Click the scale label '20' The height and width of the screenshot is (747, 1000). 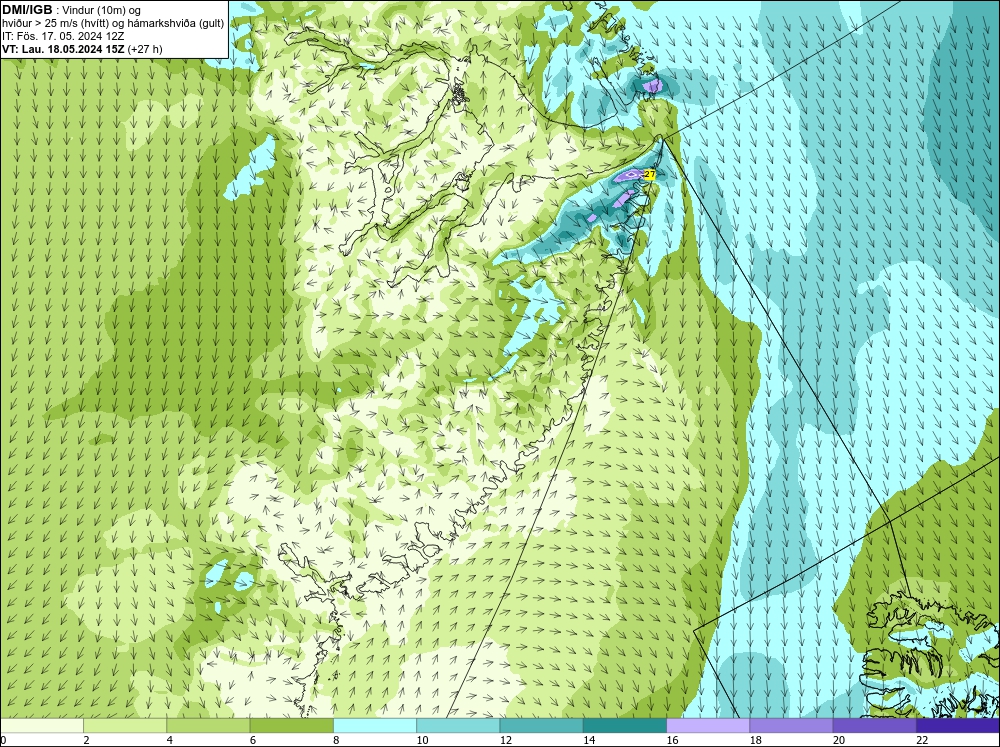pos(839,740)
